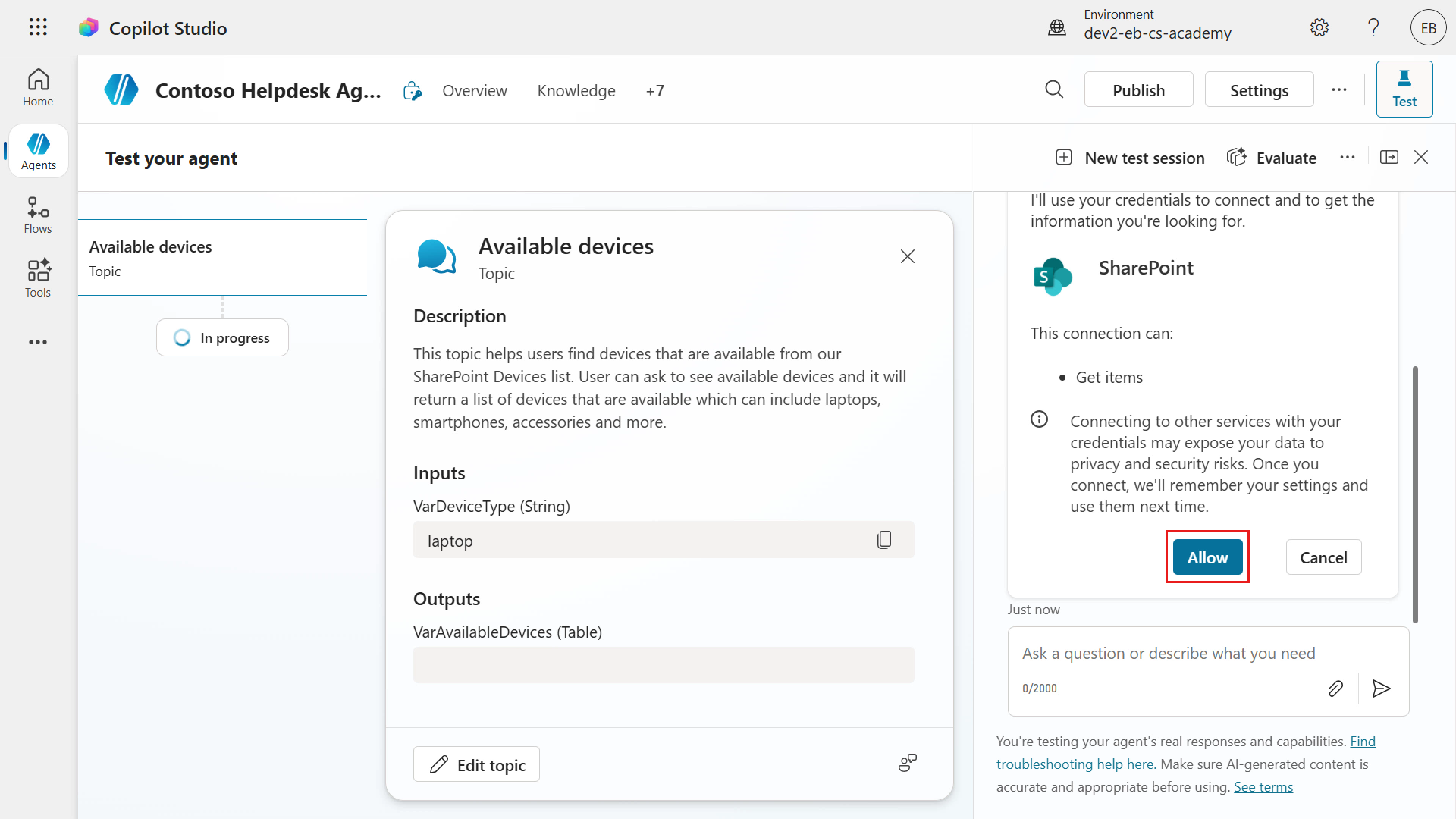Image resolution: width=1456 pixels, height=819 pixels.
Task: Expand the +7 more tabs menu
Action: (655, 91)
